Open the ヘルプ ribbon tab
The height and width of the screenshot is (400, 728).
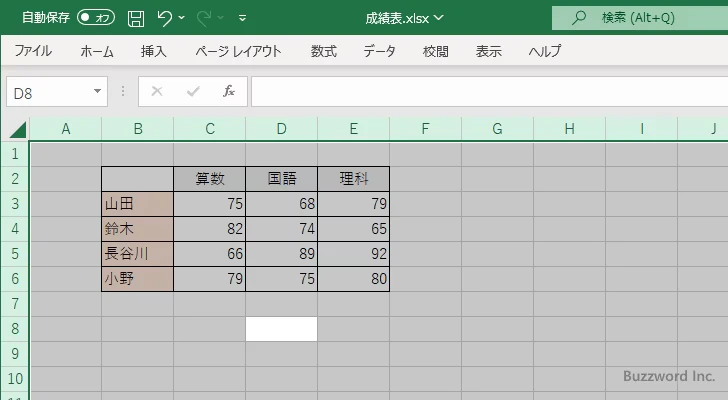point(545,51)
